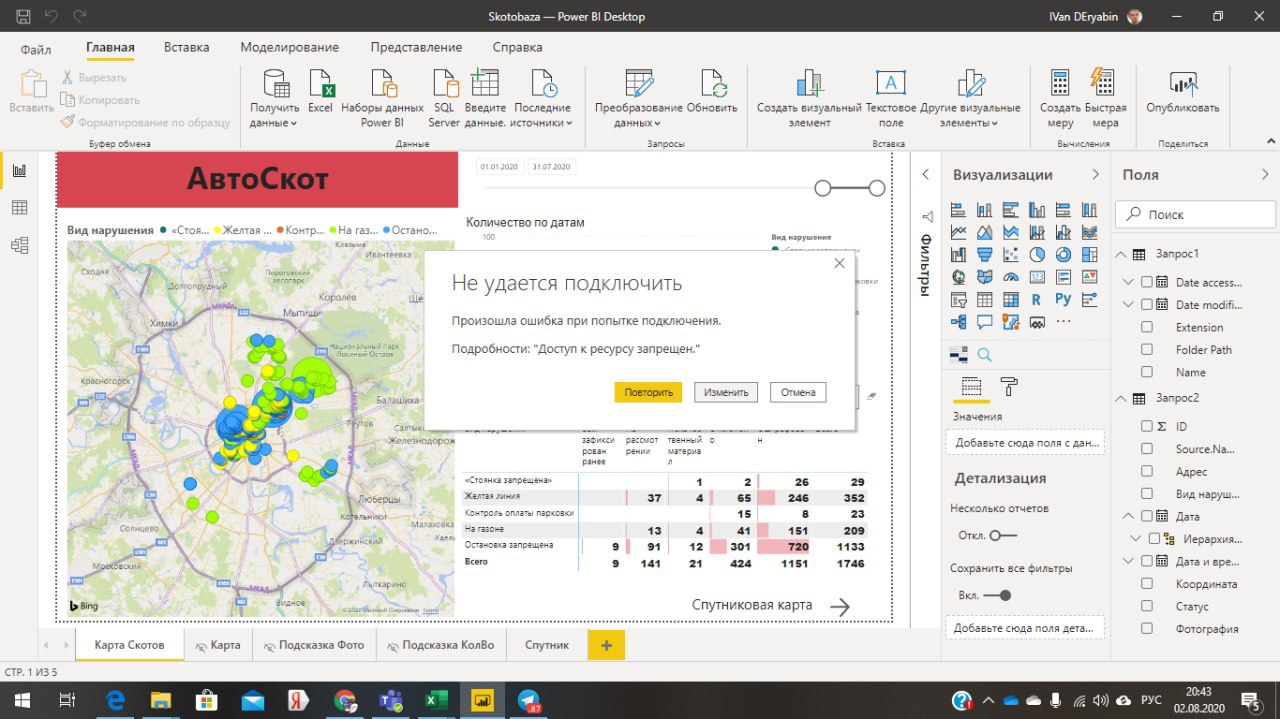The width and height of the screenshot is (1280, 719).
Task: Open the Файл menu
Action: tap(36, 48)
